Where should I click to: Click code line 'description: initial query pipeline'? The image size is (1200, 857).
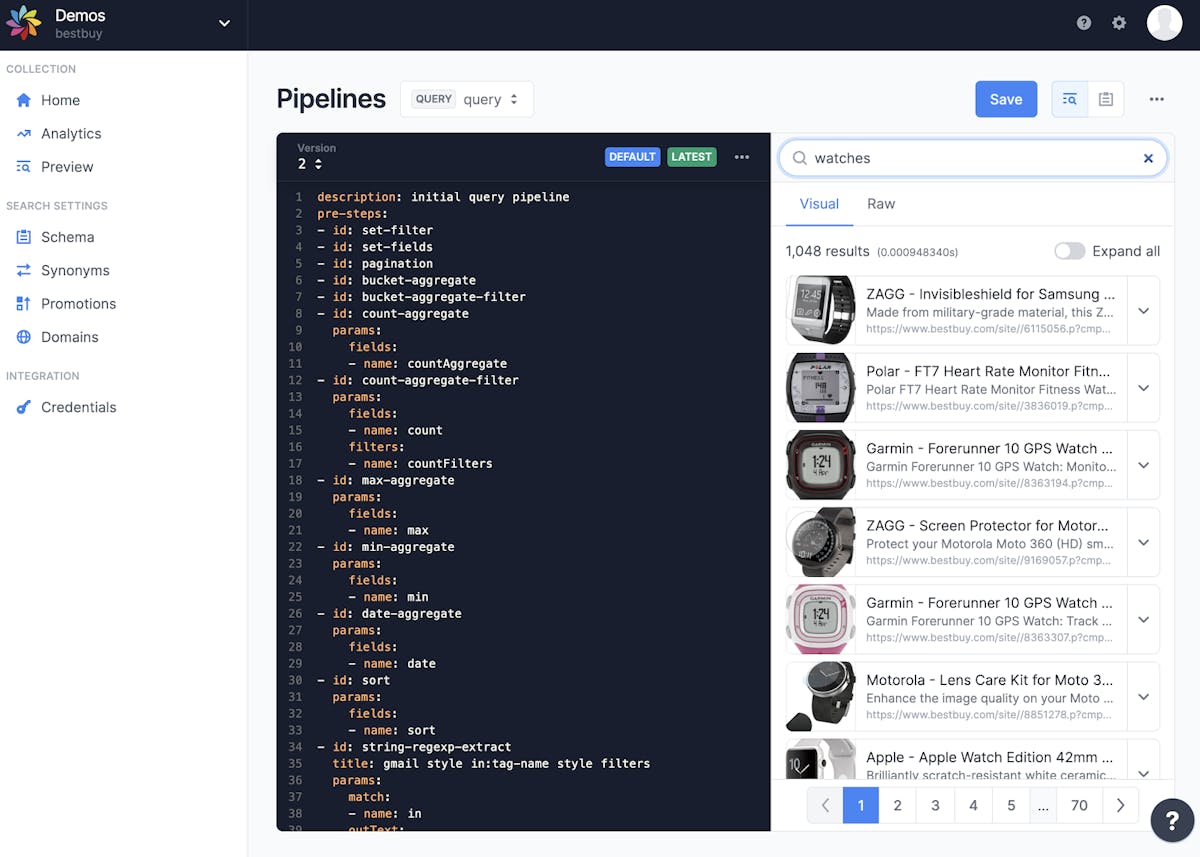pyautogui.click(x=443, y=197)
